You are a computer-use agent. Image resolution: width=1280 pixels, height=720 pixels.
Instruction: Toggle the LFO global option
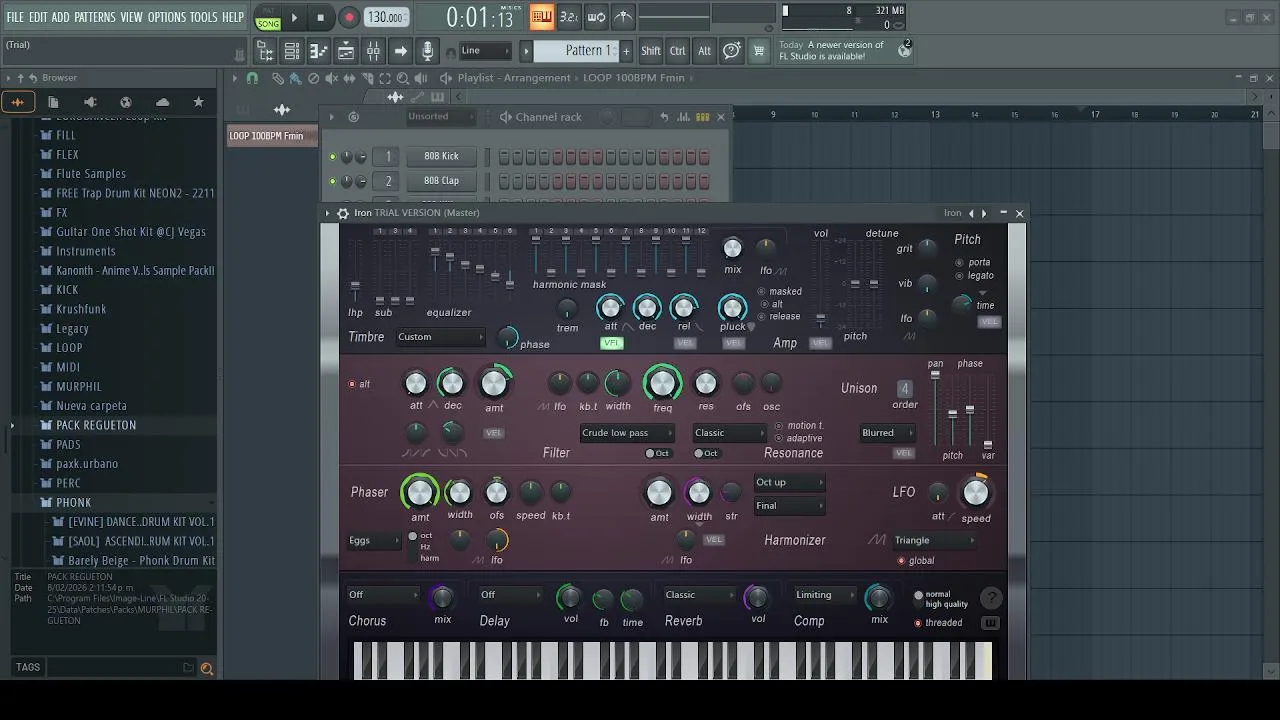(x=901, y=561)
